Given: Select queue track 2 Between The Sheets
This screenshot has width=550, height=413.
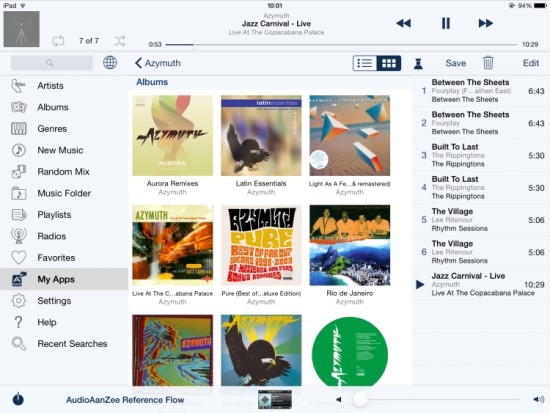Looking at the screenshot, I should pyautogui.click(x=481, y=123).
